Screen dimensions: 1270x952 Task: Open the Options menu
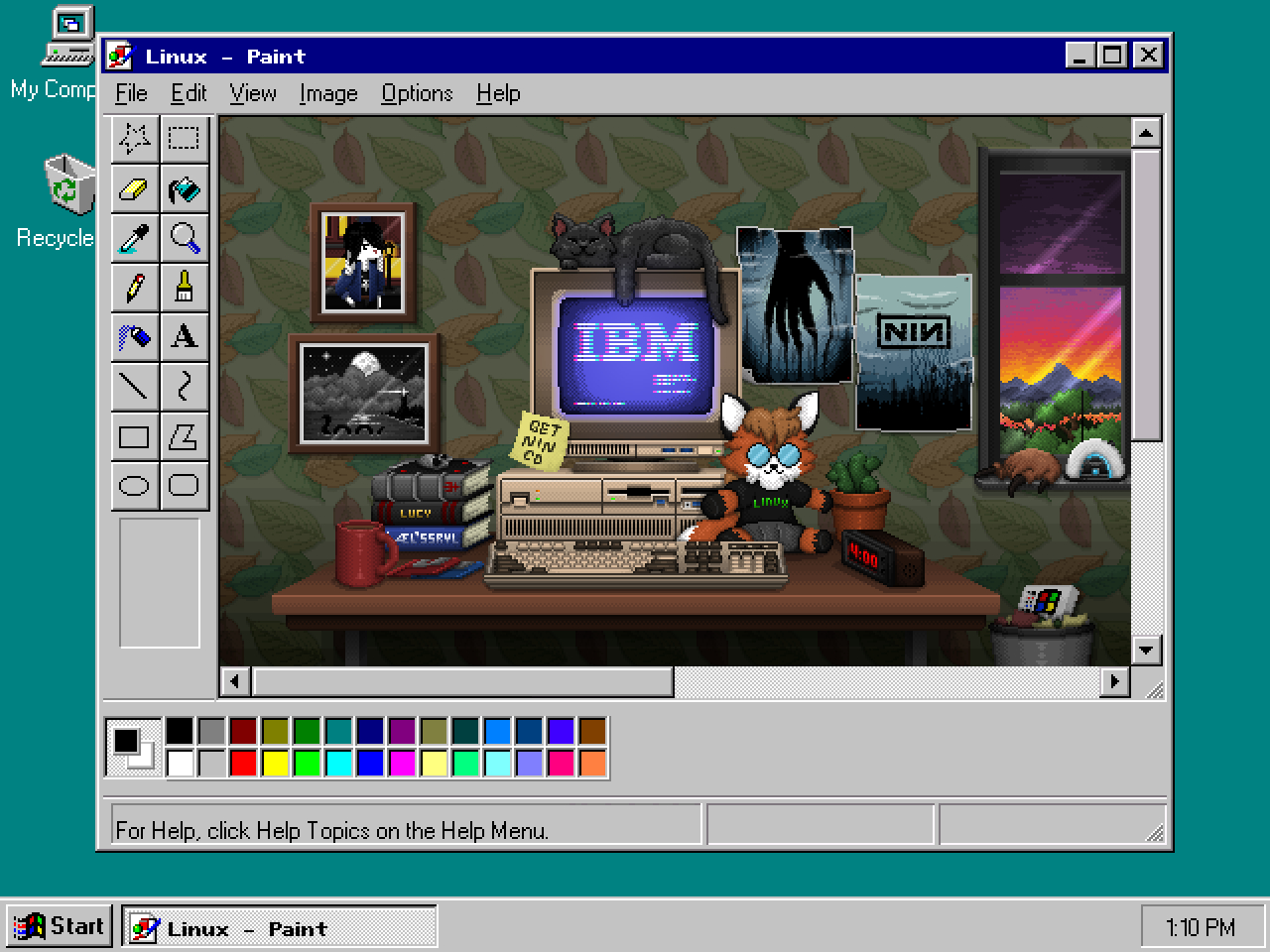(x=417, y=93)
